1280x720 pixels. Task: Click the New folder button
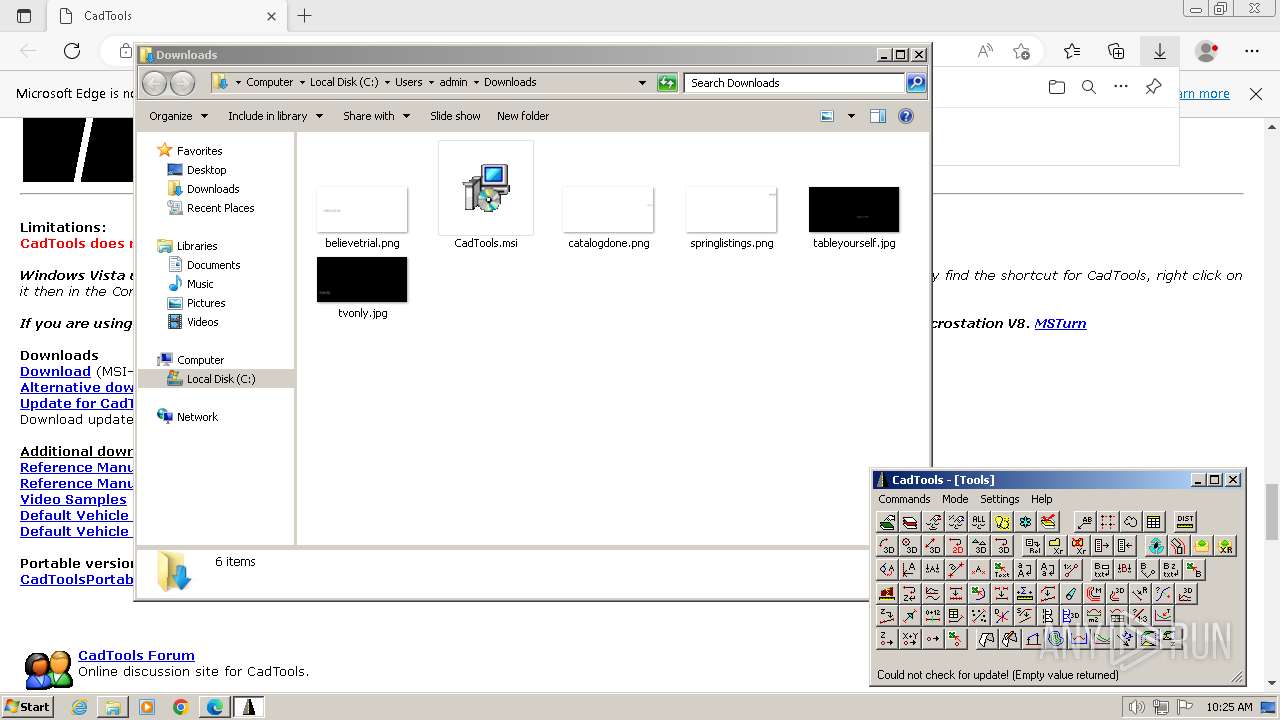click(x=523, y=116)
